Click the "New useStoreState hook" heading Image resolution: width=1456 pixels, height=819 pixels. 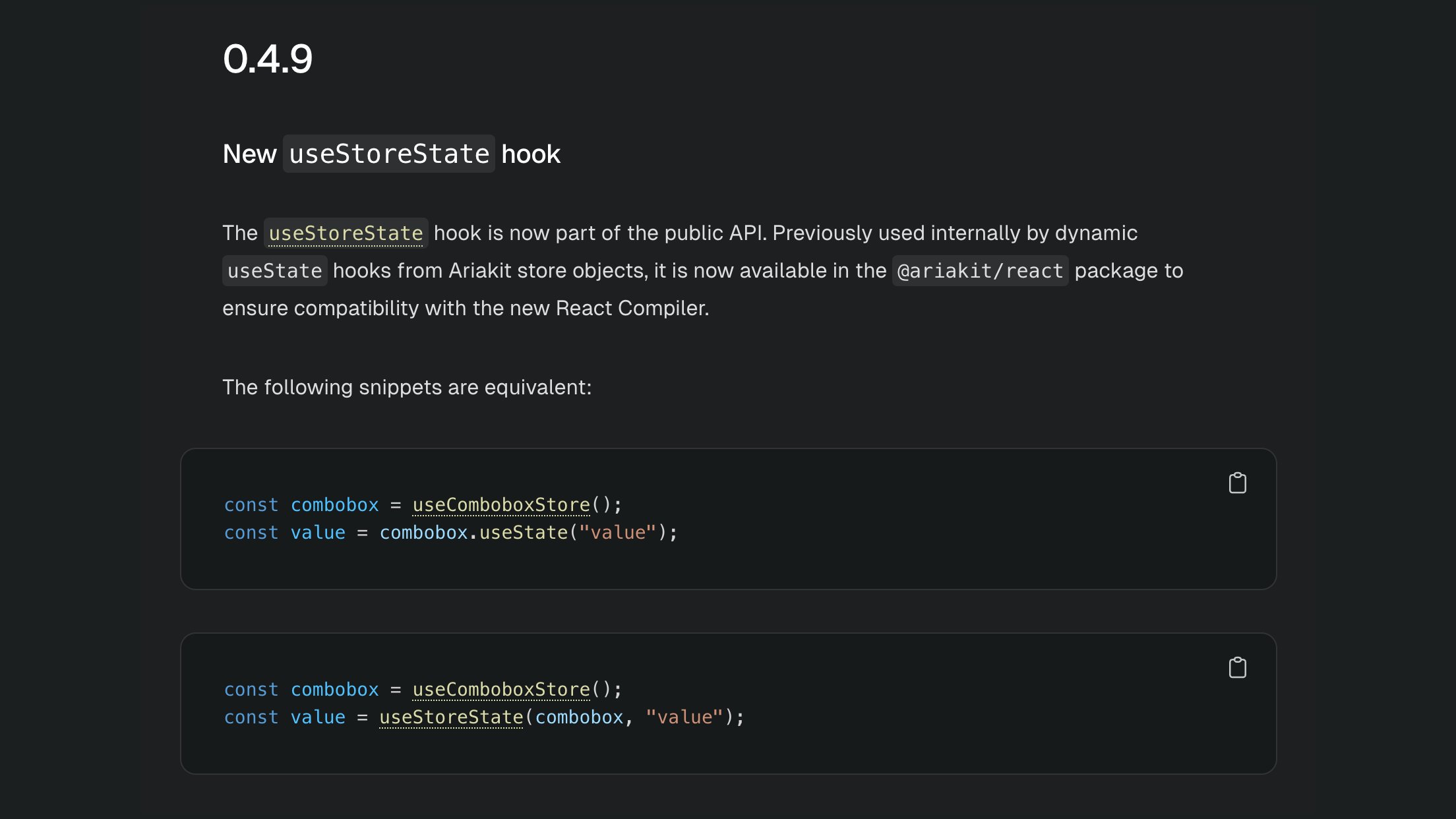pyautogui.click(x=392, y=154)
